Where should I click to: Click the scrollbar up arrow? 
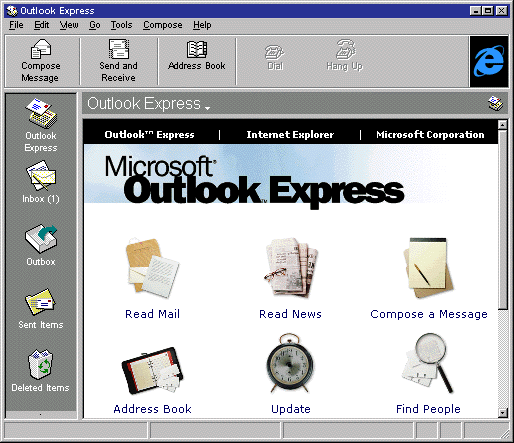(503, 125)
